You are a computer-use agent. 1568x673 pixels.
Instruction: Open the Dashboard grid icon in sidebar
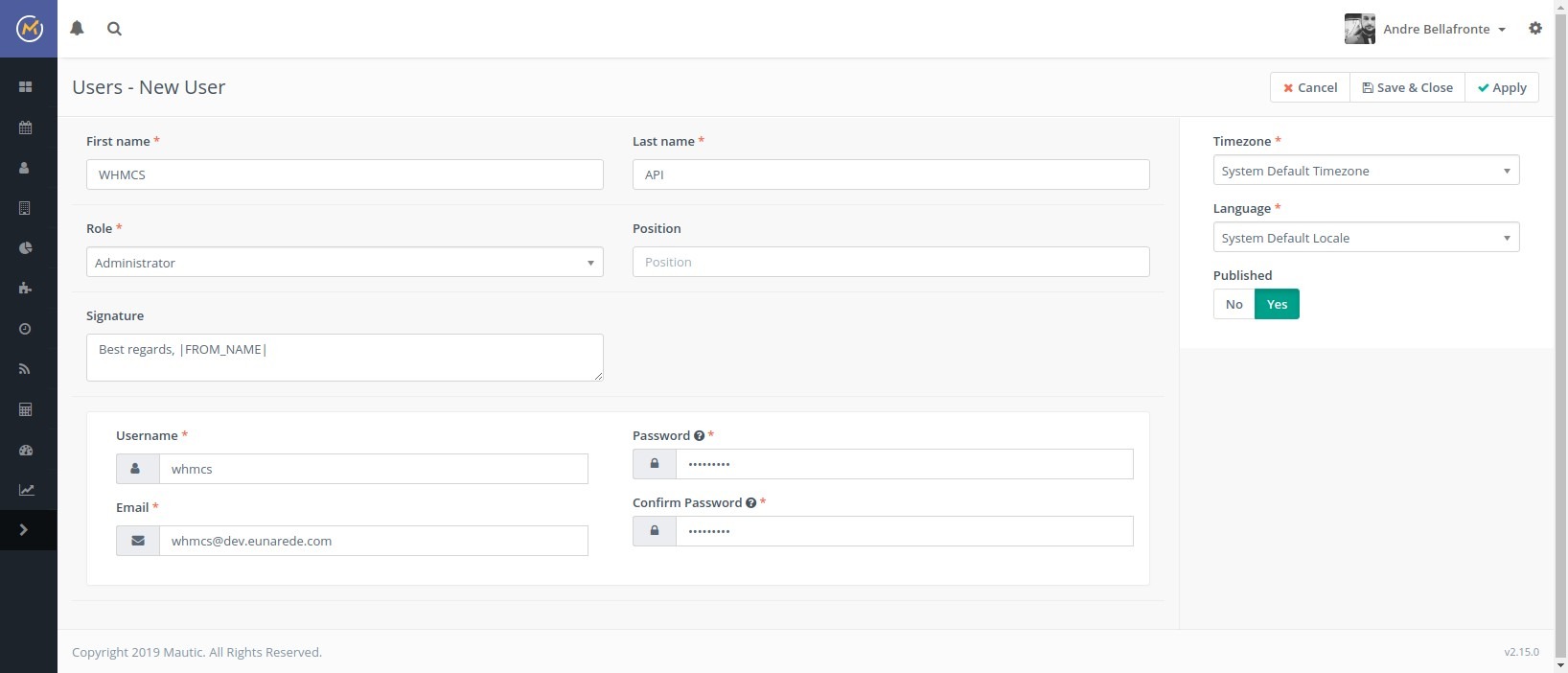tap(26, 87)
